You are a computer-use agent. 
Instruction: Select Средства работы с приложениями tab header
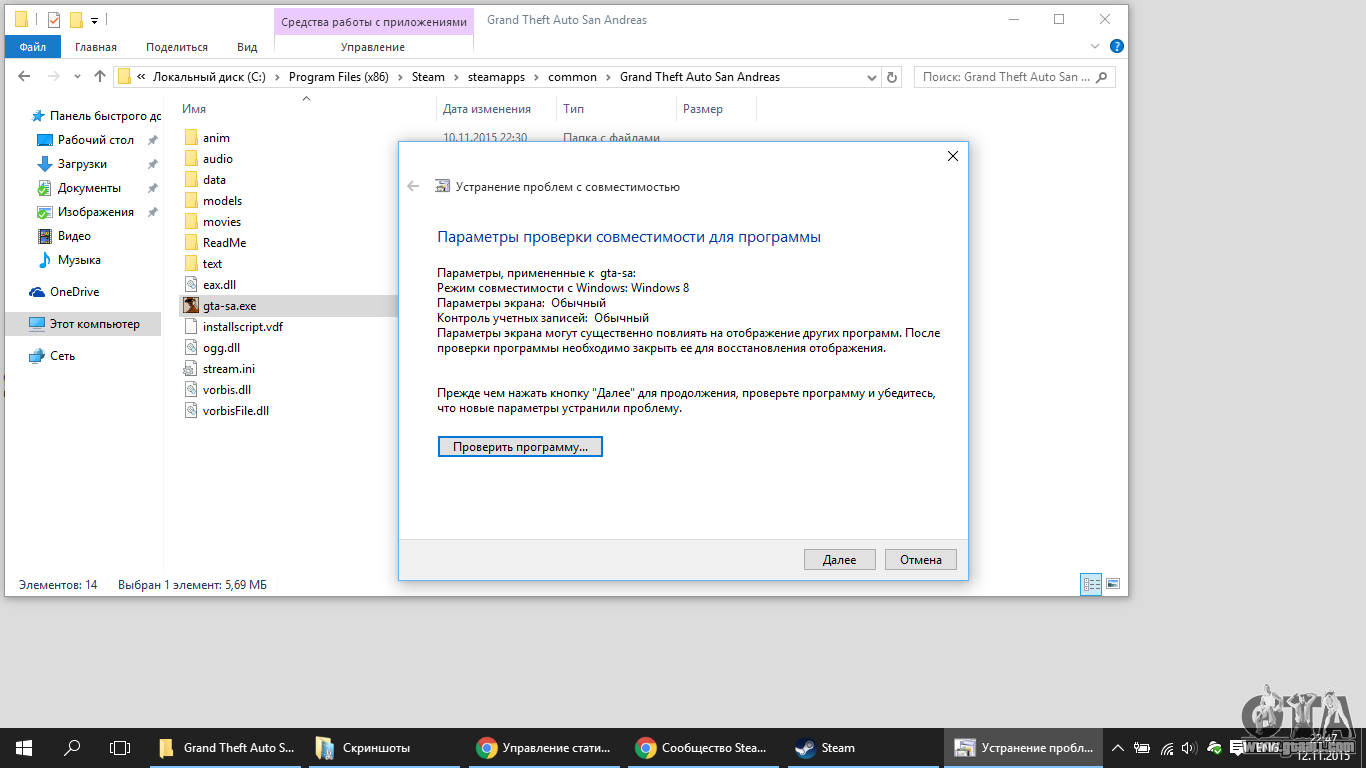coord(373,21)
